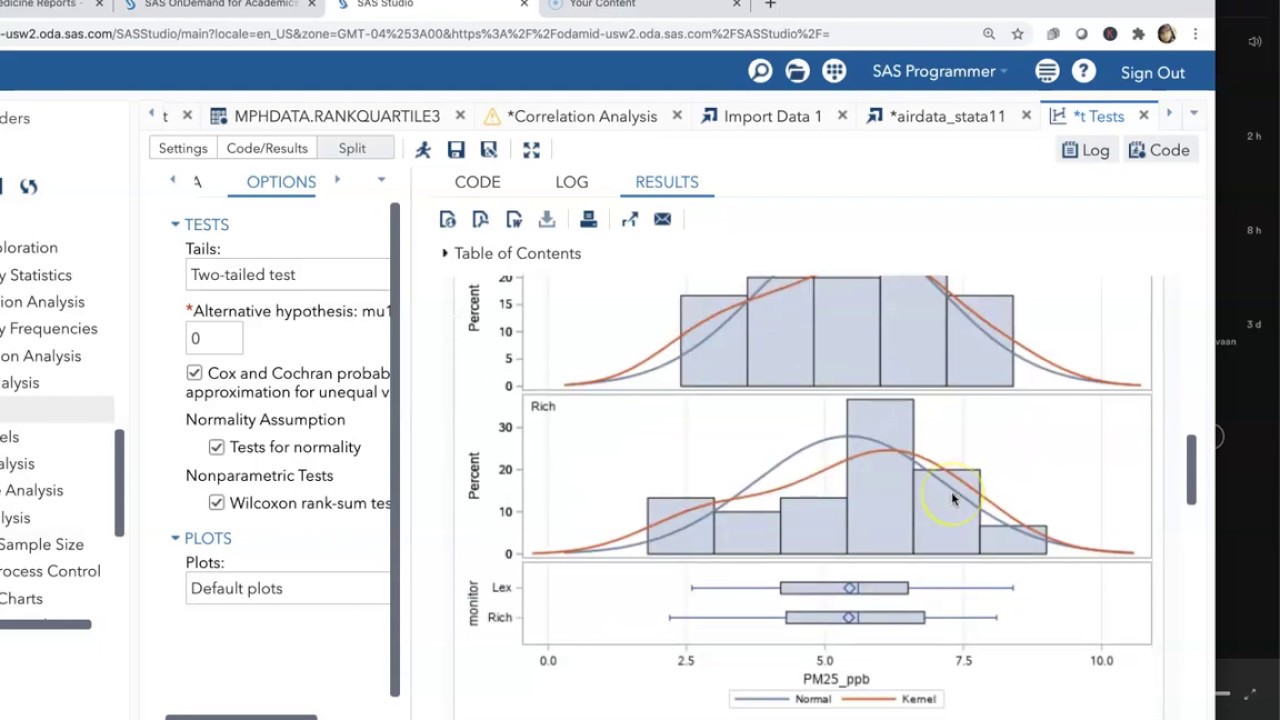Screen dimensions: 1280x720
Task: Open results in a new browser tab icon
Action: coord(629,219)
